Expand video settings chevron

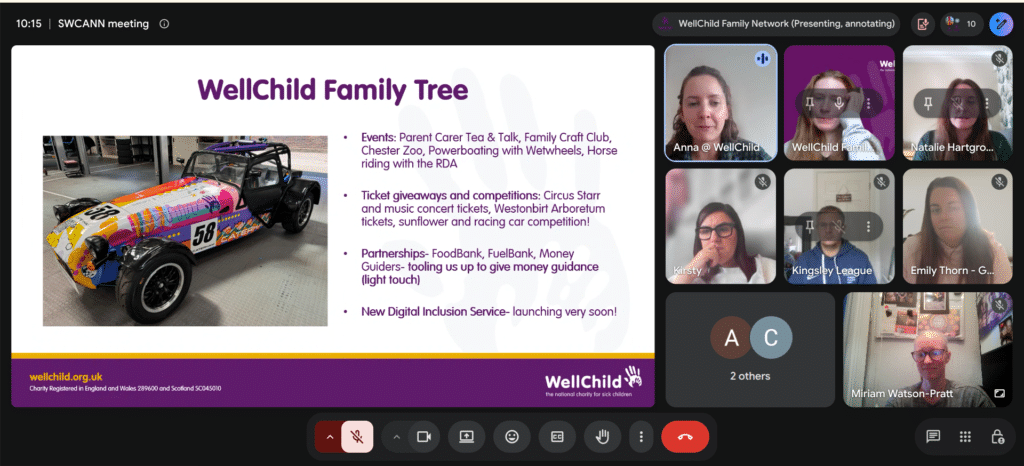[396, 437]
